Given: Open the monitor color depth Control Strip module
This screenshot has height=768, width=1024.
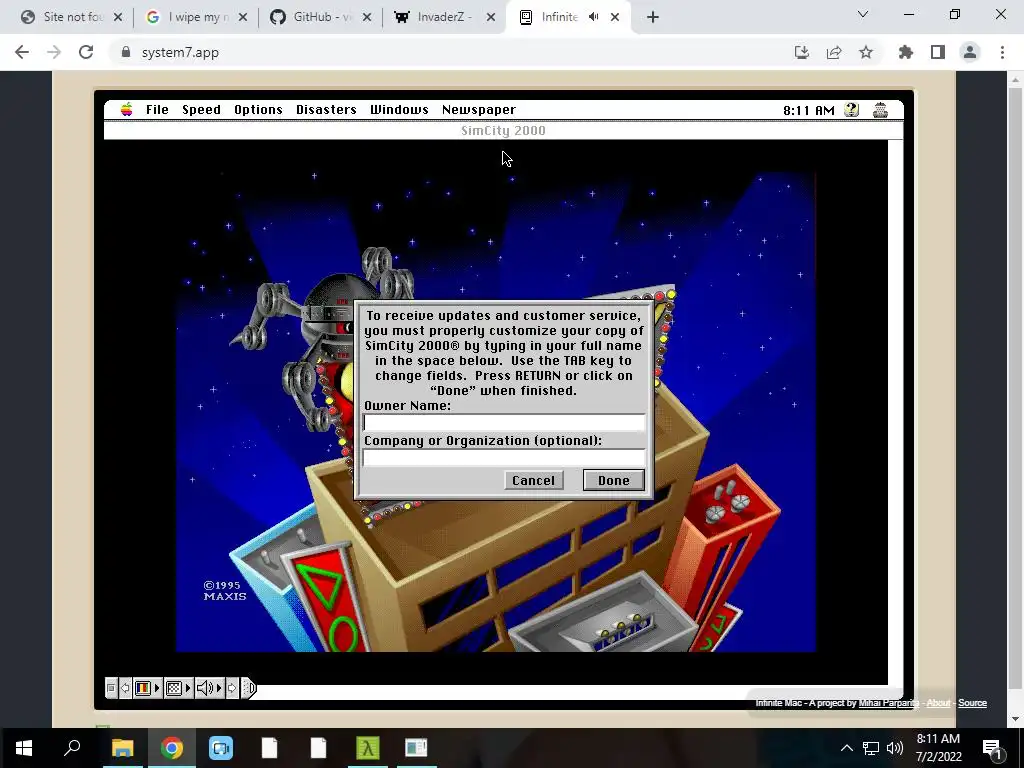Looking at the screenshot, I should click(x=147, y=688).
